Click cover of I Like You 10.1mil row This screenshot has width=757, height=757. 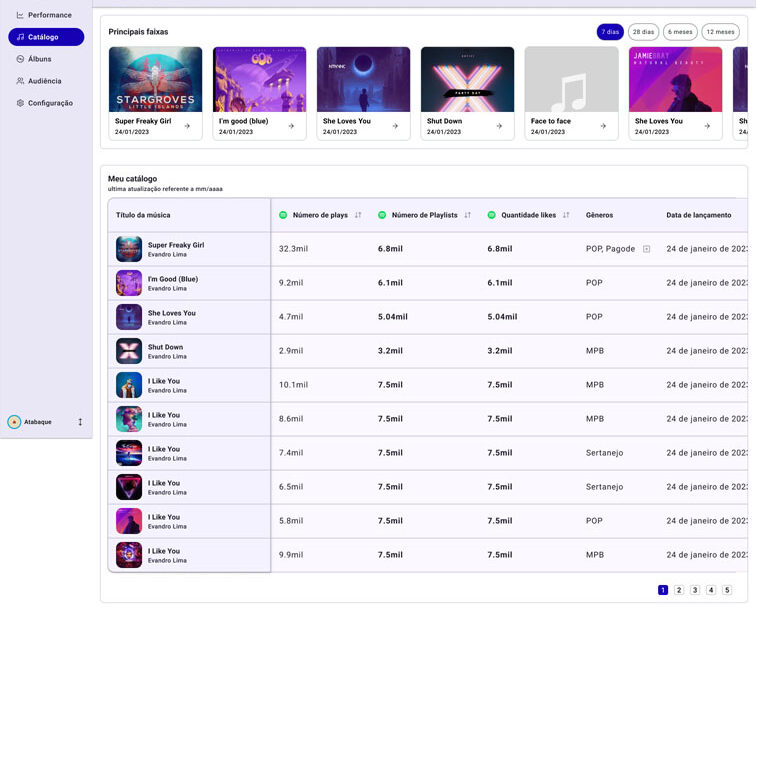click(x=129, y=385)
